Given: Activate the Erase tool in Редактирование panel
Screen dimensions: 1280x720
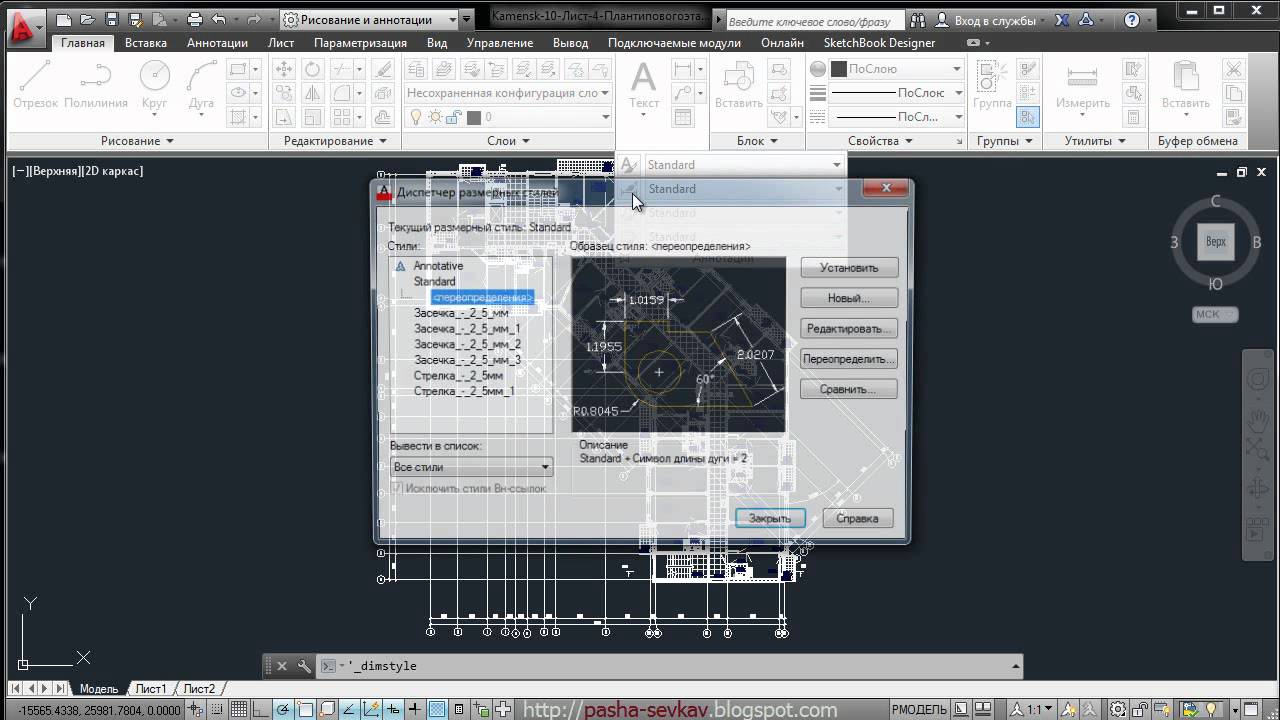Looking at the screenshot, I should [382, 69].
